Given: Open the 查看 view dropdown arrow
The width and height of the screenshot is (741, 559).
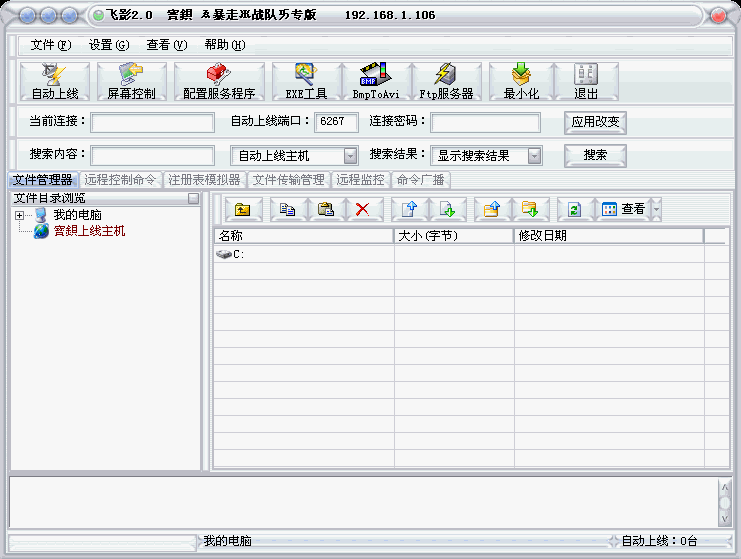Looking at the screenshot, I should click(656, 209).
